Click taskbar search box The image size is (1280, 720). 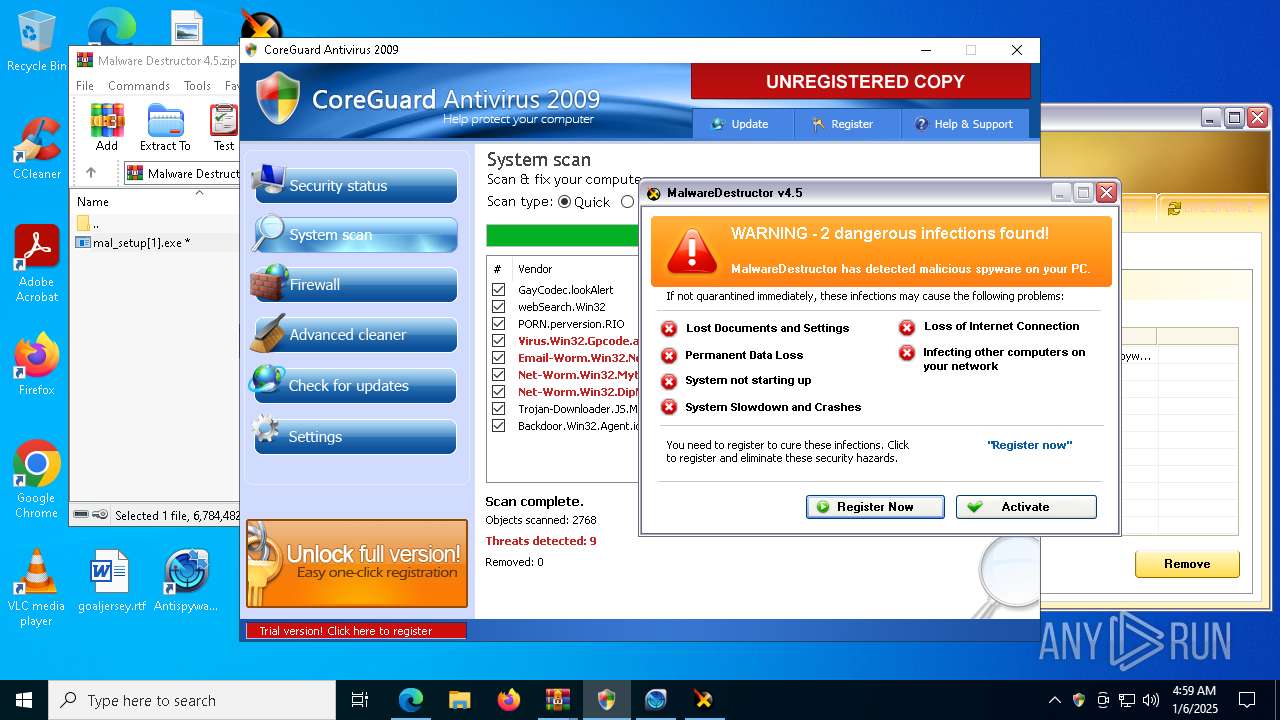[192, 700]
